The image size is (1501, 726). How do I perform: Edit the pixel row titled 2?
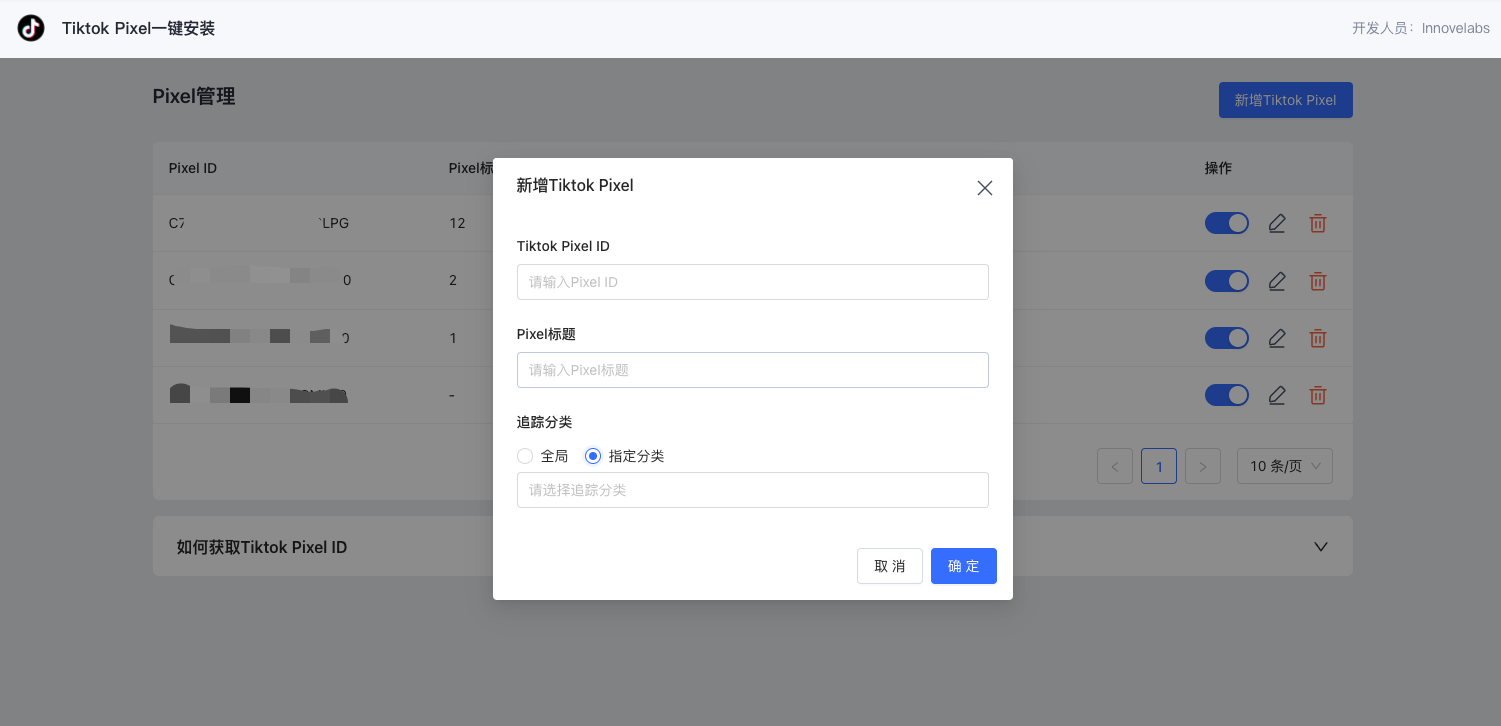(1276, 281)
